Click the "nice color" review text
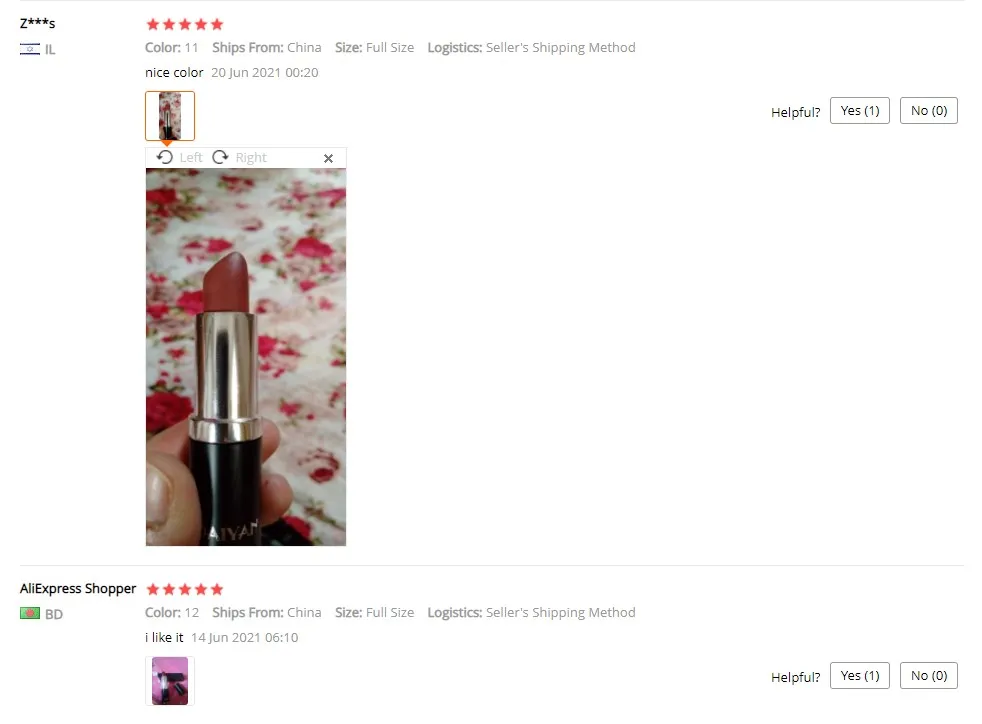 pos(174,73)
